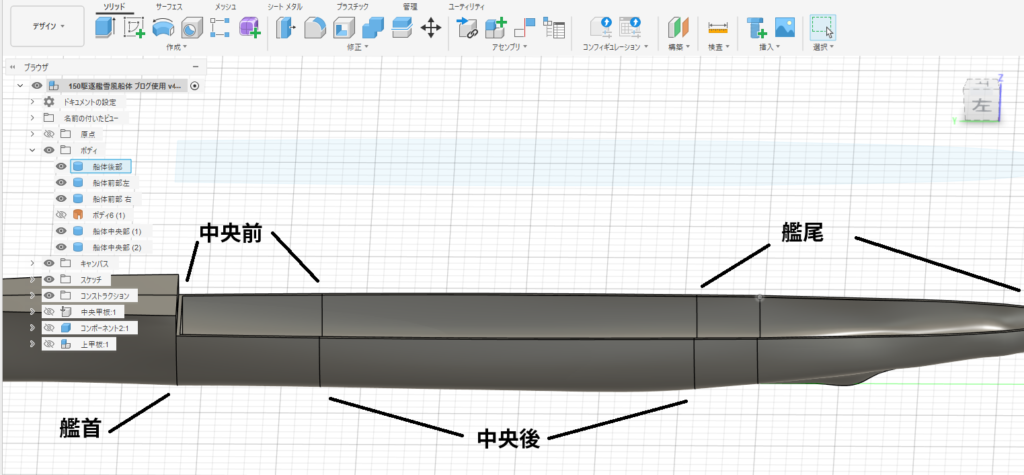The image size is (1024, 475).
Task: Select the Revolve tool icon
Action: click(x=163, y=27)
